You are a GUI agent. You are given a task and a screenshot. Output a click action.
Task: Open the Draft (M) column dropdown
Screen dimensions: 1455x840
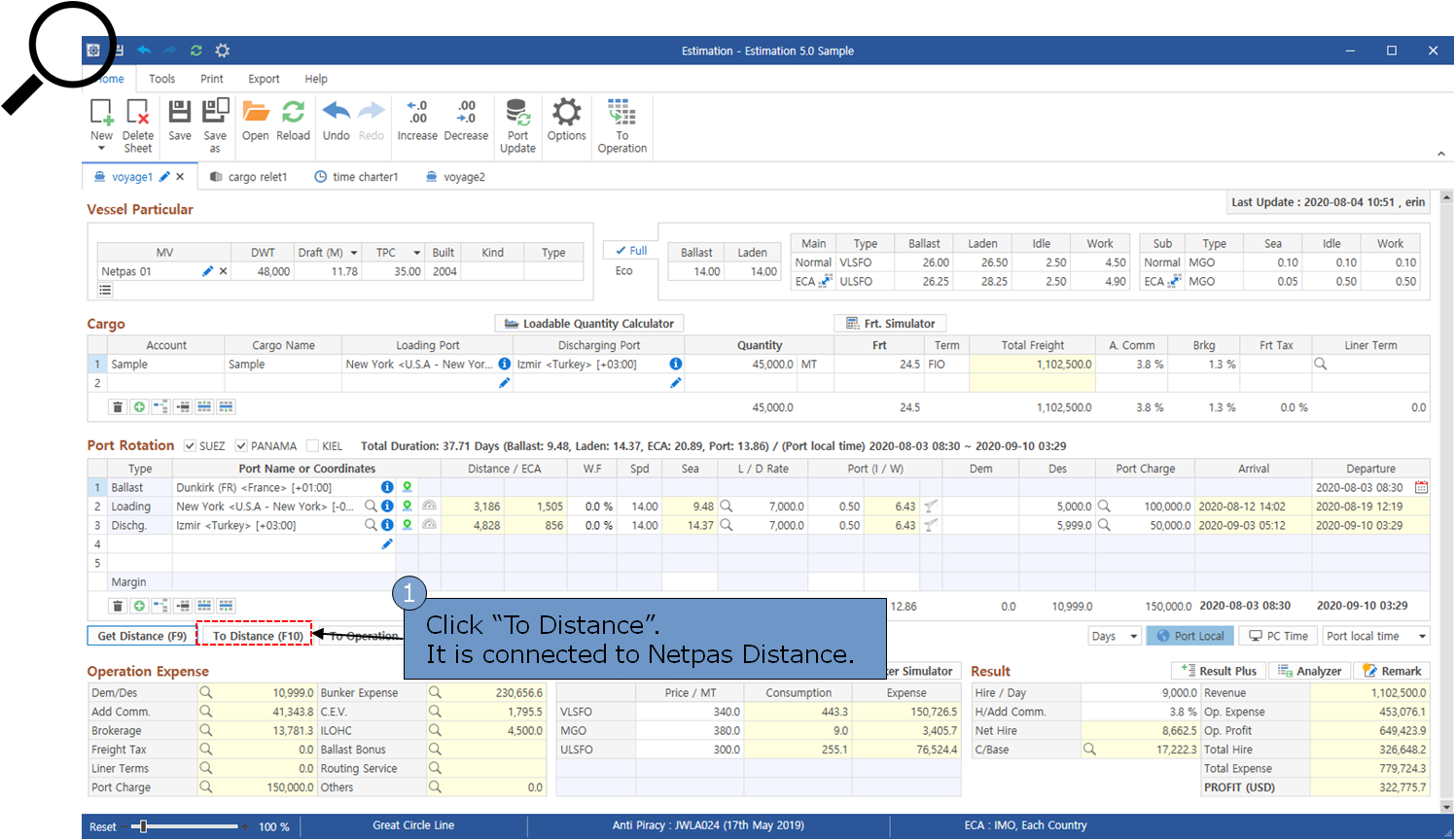click(x=354, y=253)
